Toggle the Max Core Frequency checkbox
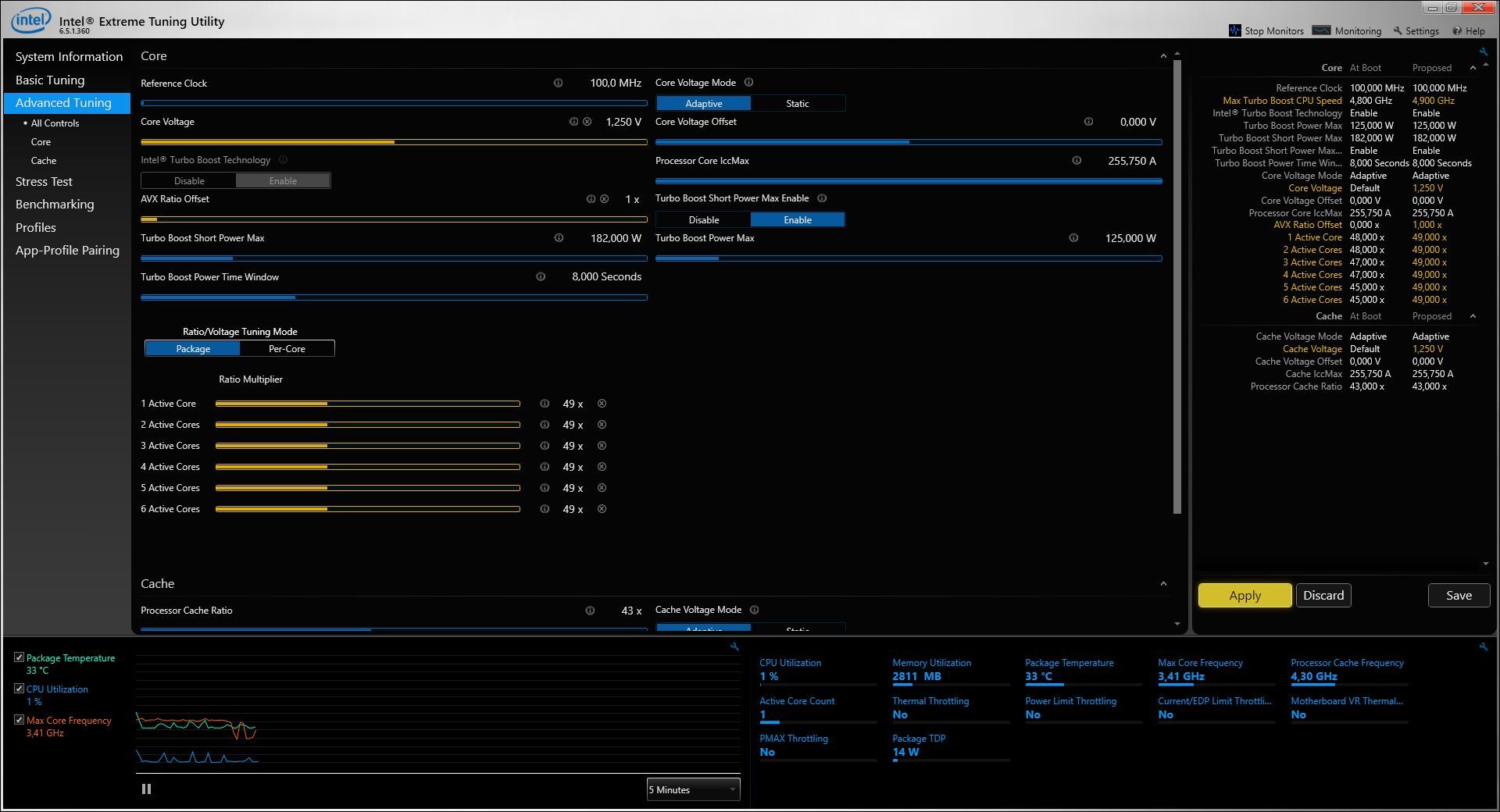 point(19,720)
